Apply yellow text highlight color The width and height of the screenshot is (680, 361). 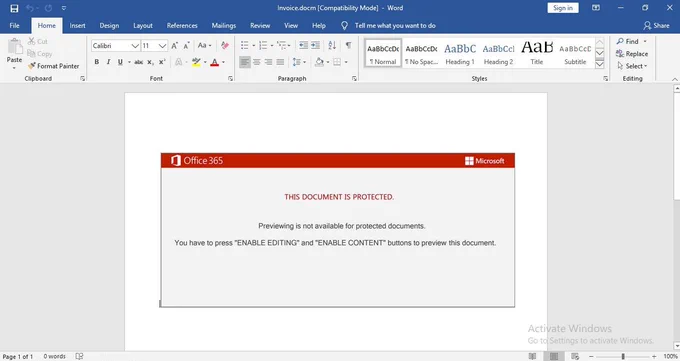point(196,62)
